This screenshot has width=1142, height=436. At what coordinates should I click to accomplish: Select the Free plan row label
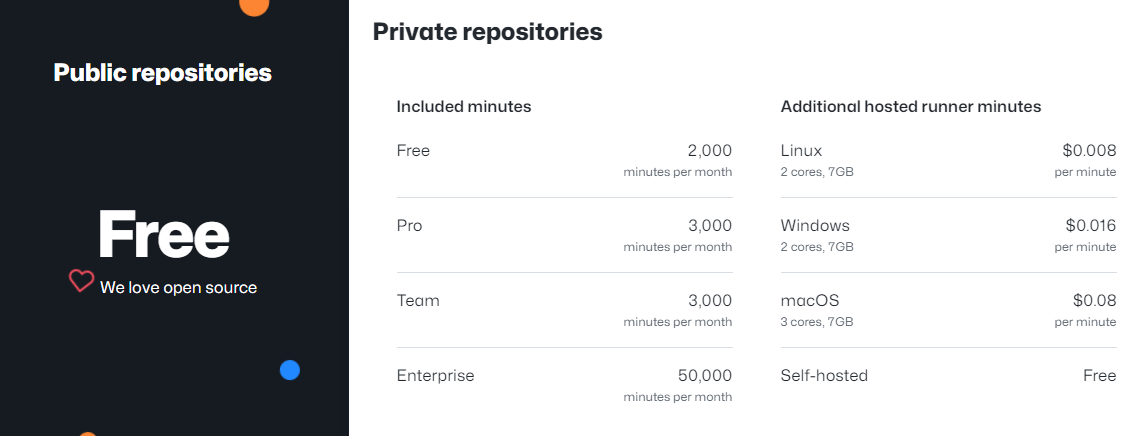click(413, 151)
